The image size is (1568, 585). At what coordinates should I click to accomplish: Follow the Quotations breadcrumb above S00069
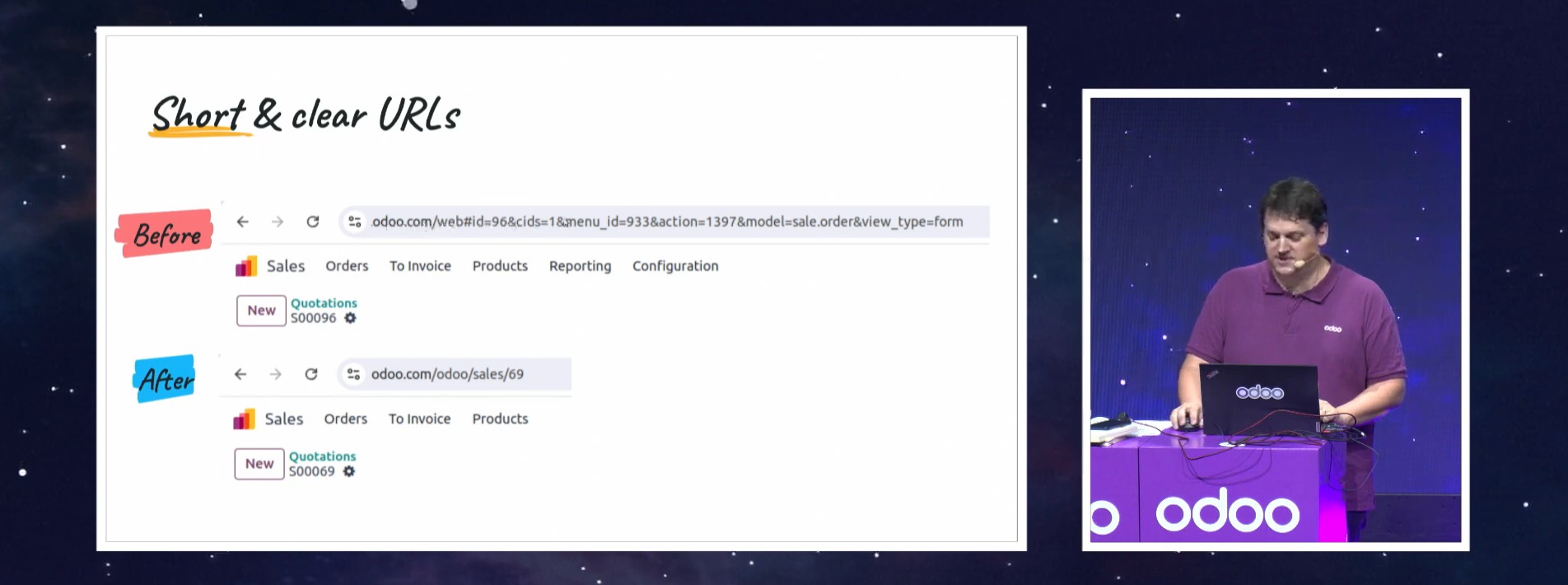coord(322,456)
